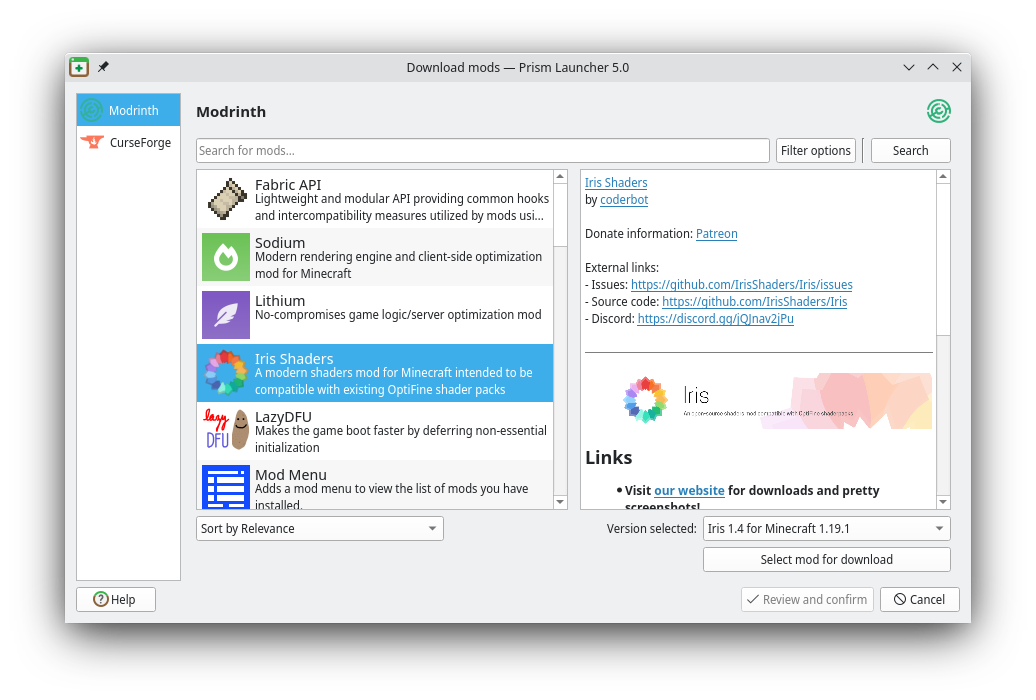This screenshot has height=700, width=1036.
Task: Toggle the pin icon in title bar
Action: click(103, 67)
